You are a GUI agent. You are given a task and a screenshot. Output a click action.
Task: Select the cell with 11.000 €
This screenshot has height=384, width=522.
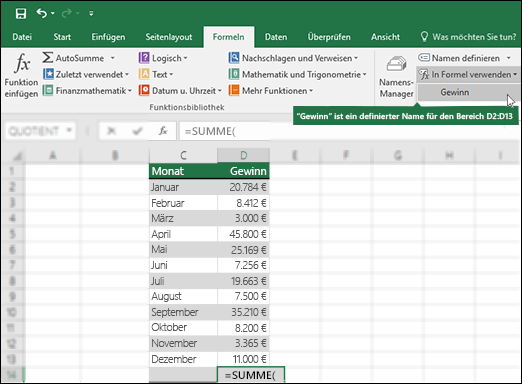[x=243, y=359]
